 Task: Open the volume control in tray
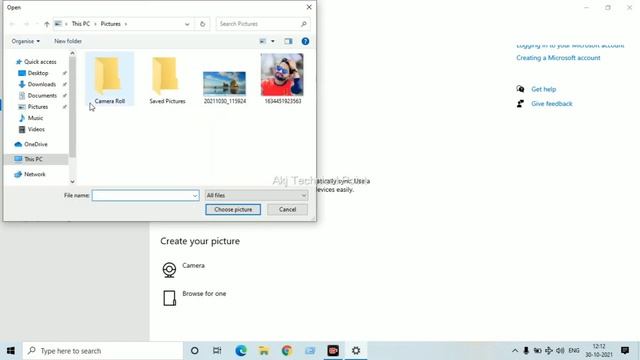[560, 351]
